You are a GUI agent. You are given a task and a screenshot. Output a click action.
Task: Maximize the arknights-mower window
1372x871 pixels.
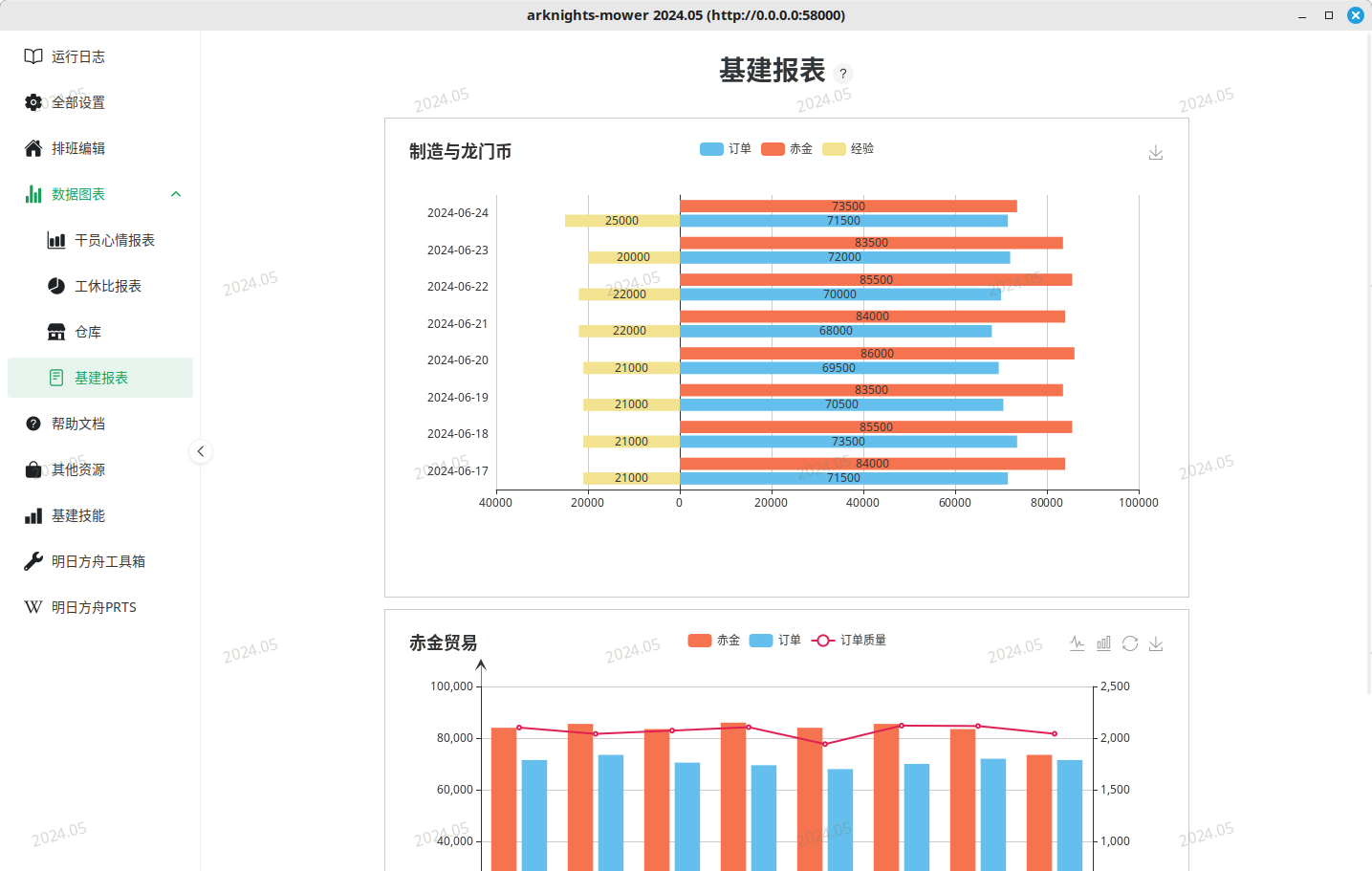click(x=1329, y=15)
